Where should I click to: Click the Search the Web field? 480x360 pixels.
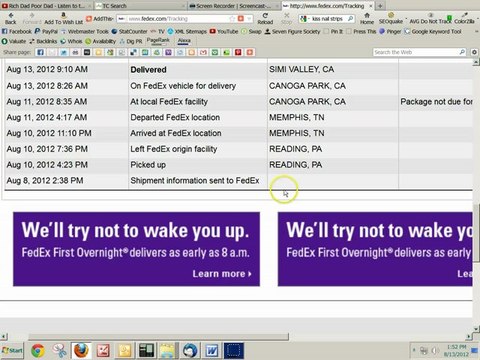pos(415,52)
